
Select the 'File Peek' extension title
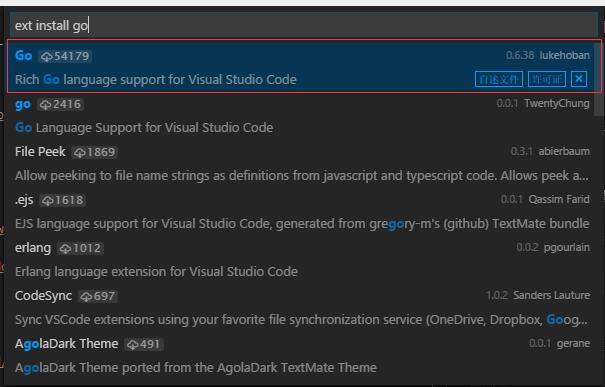(x=40, y=152)
